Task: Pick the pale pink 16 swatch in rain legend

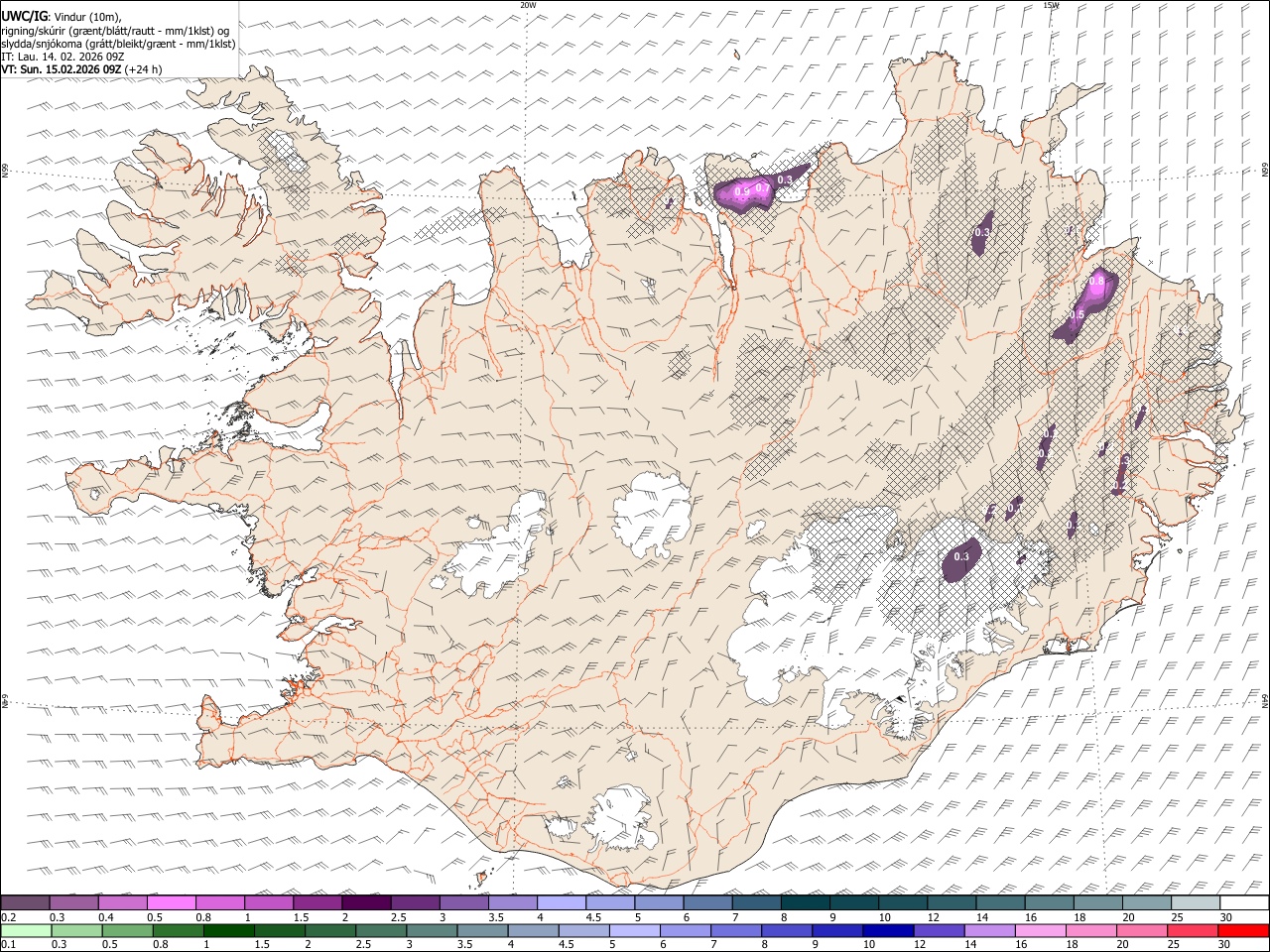Action: click(x=1040, y=930)
